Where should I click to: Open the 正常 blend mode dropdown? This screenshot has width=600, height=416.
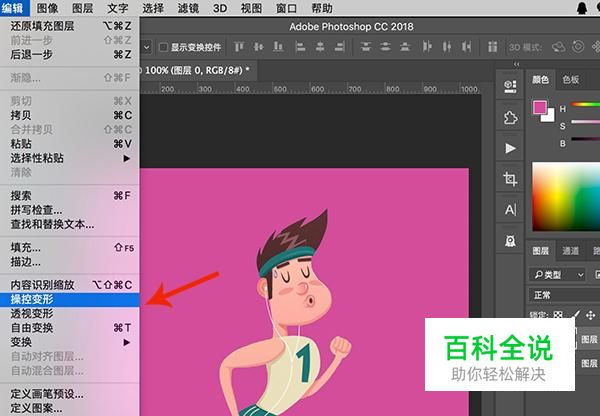click(565, 295)
